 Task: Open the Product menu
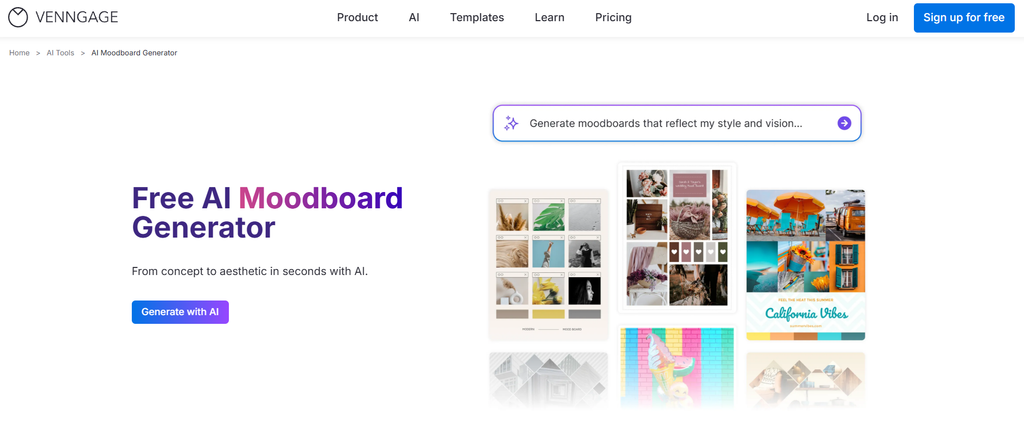[357, 18]
